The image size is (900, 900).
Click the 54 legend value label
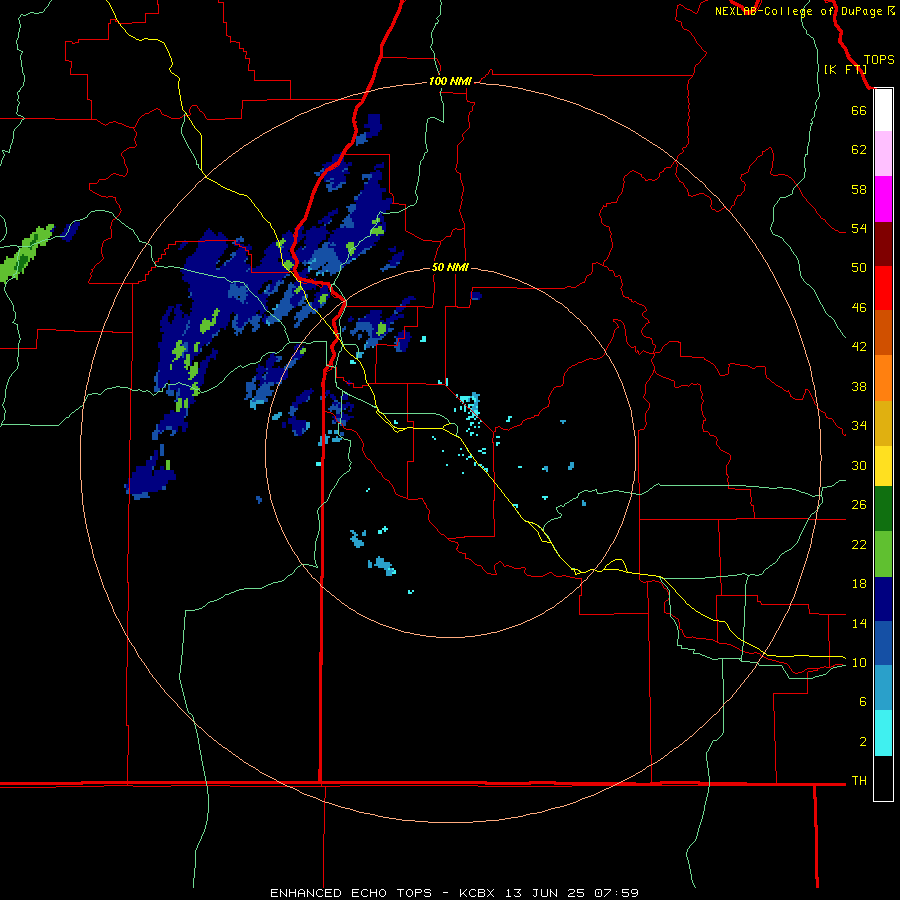(x=859, y=228)
